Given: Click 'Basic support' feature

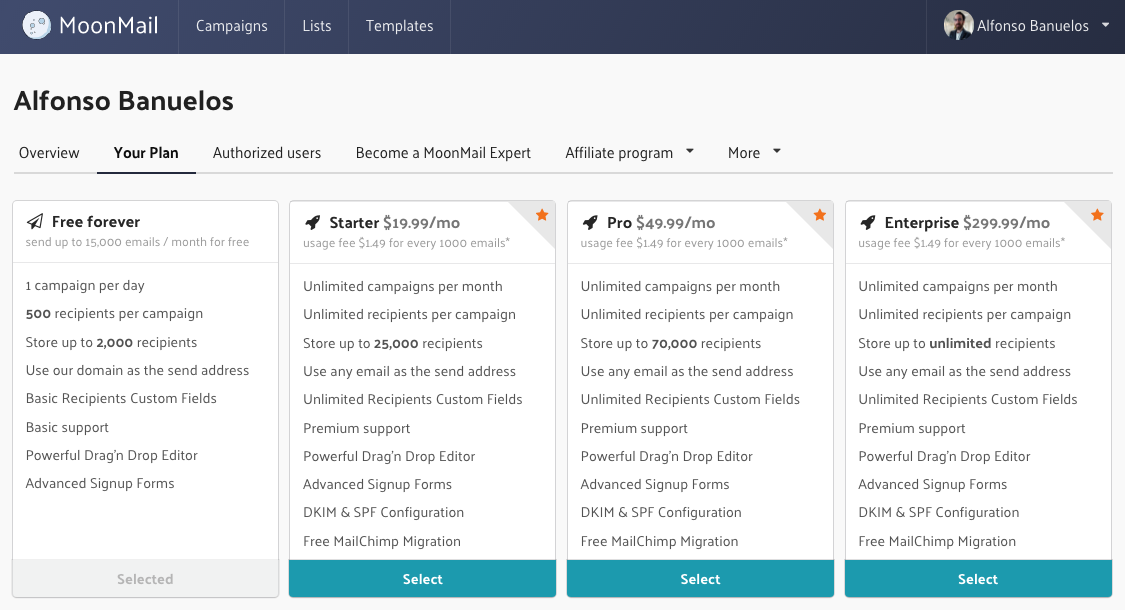Looking at the screenshot, I should pyautogui.click(x=67, y=428).
